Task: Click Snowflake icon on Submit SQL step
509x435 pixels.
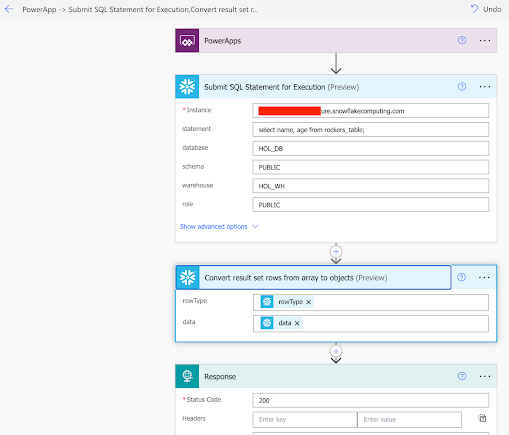Action: click(x=187, y=87)
